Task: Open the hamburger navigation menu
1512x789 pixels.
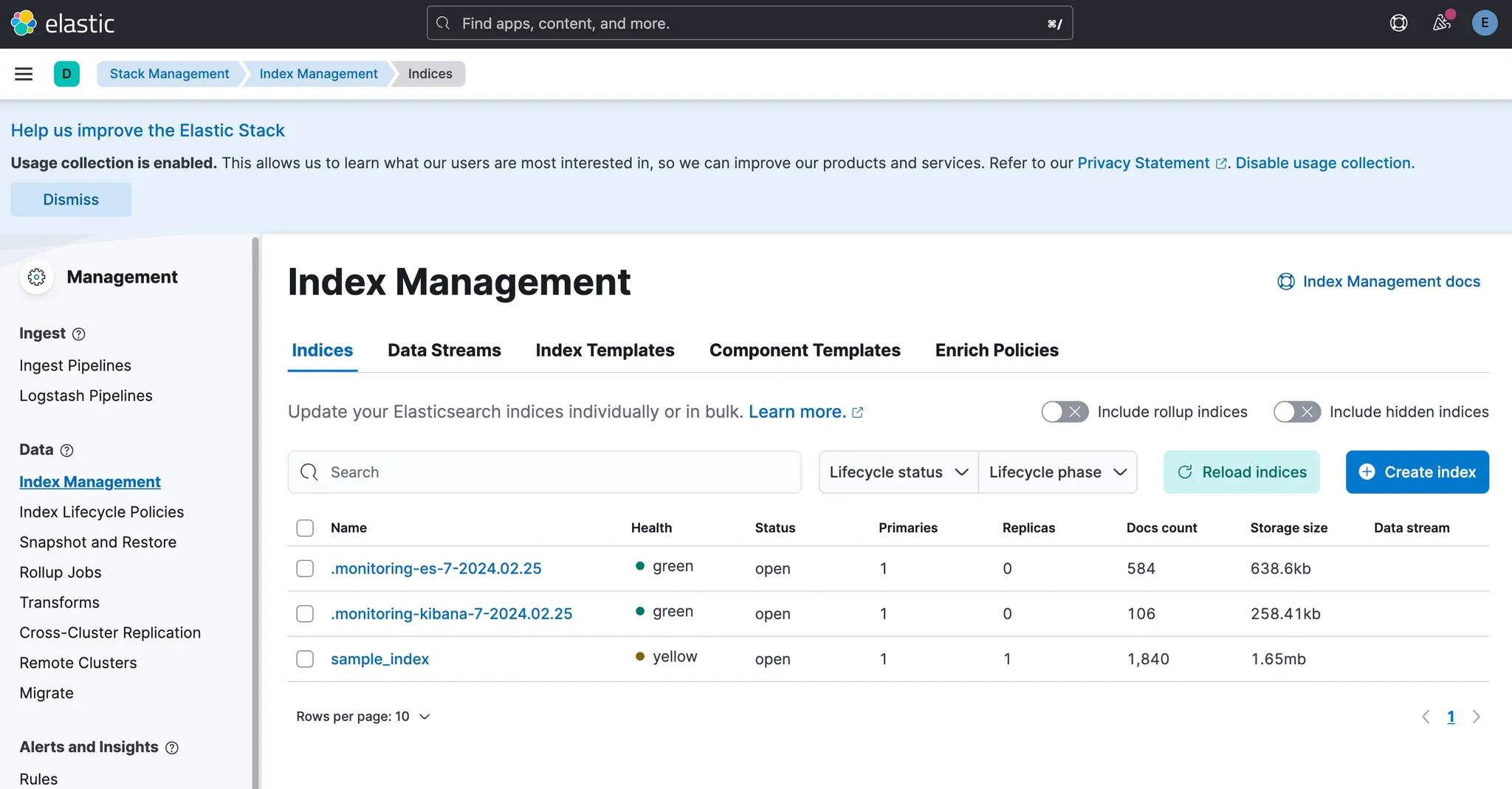Action: click(x=24, y=74)
